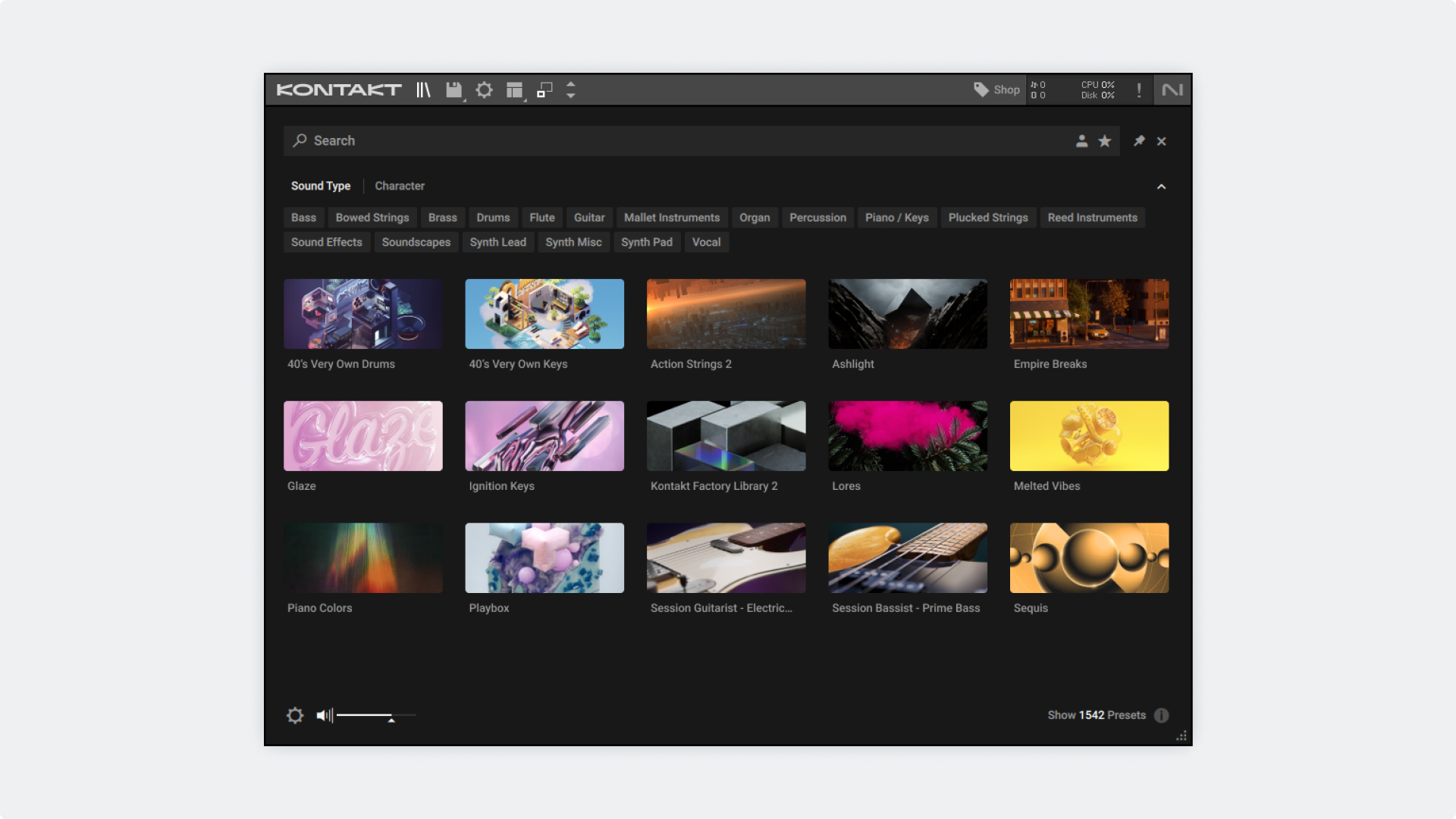Click the voice count indicator
Screen dimensions: 1456x819
1038,90
